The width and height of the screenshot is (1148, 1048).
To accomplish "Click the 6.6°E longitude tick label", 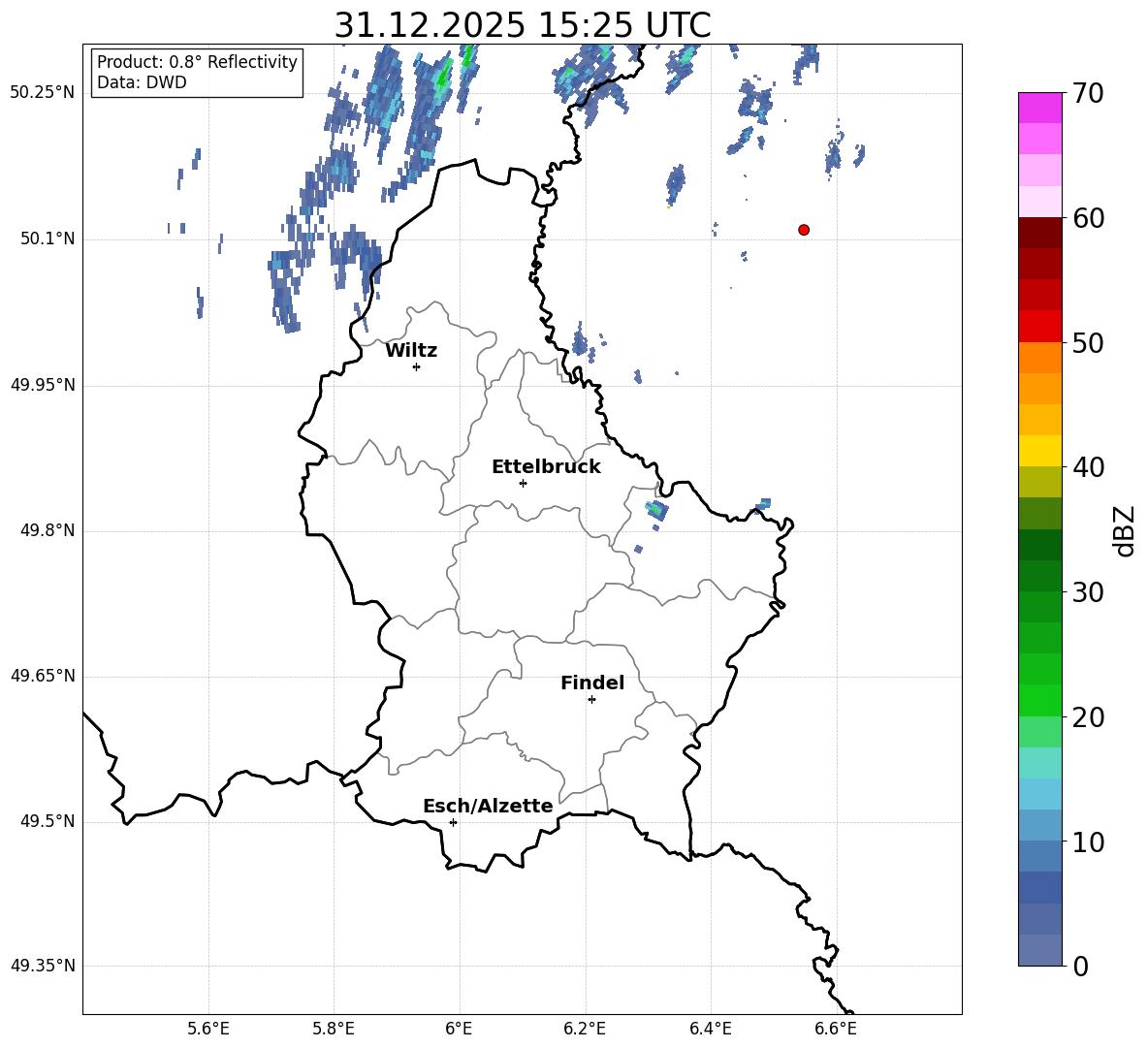I will [835, 1029].
